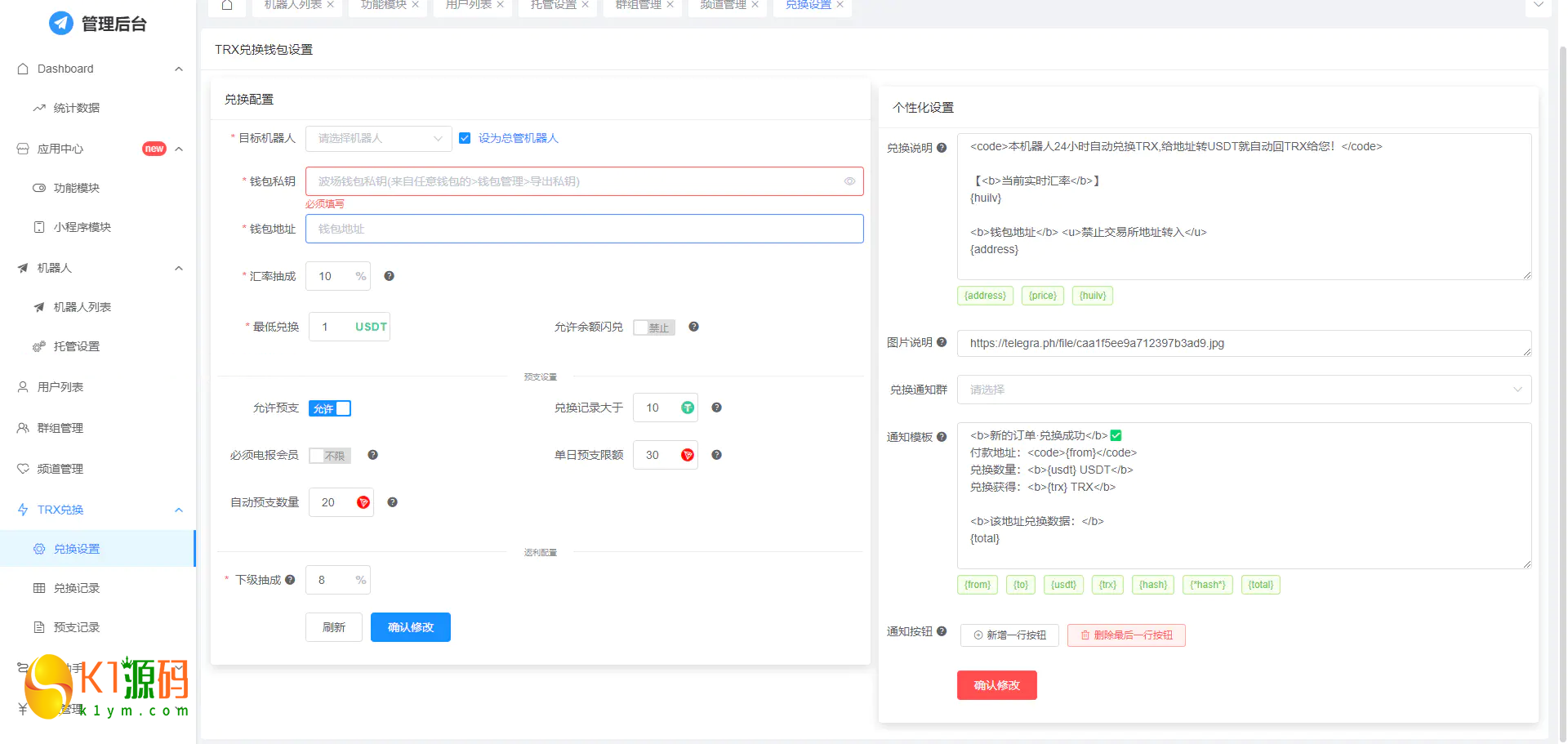Viewport: 1568px width, 744px height.
Task: Click 新增一行按钮
Action: click(x=1009, y=635)
